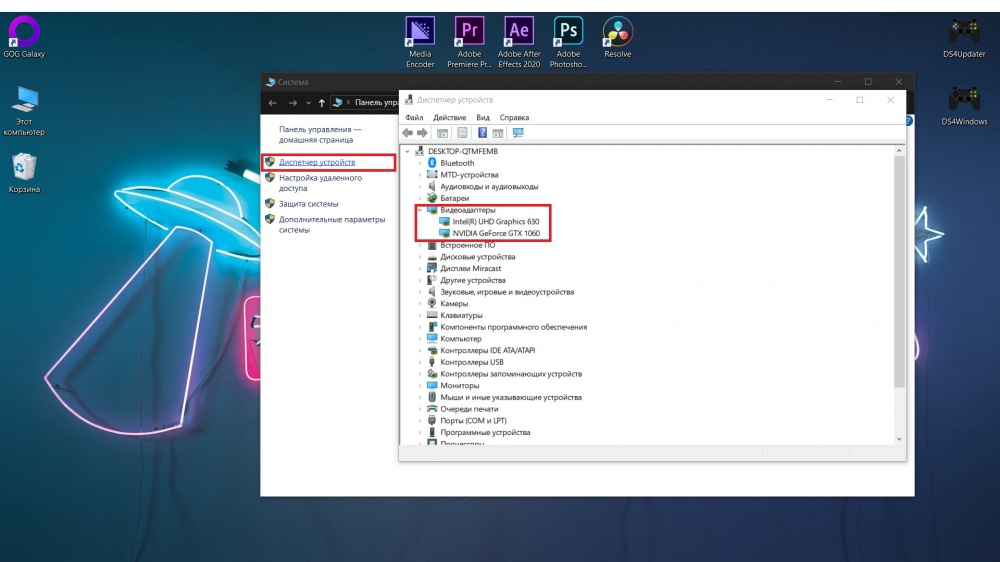Click the Очереди печати printer icon

pos(432,409)
